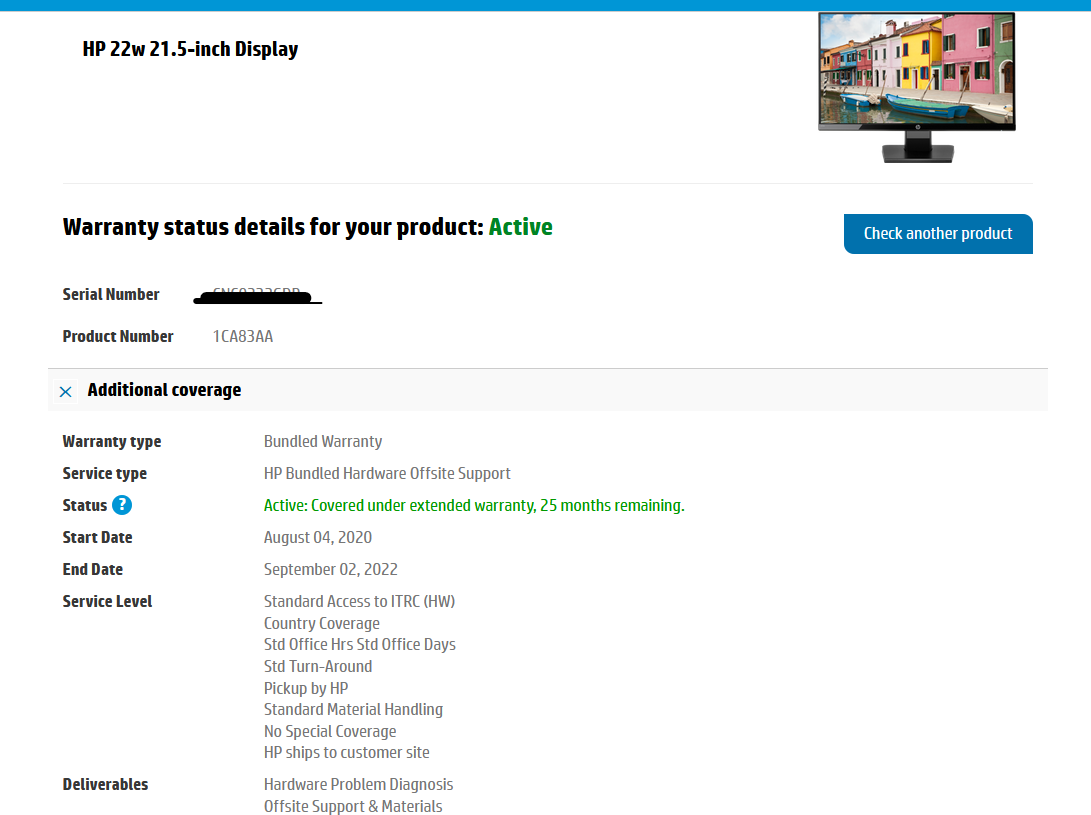
Task: Collapse the Additional coverage section
Action: (x=65, y=392)
